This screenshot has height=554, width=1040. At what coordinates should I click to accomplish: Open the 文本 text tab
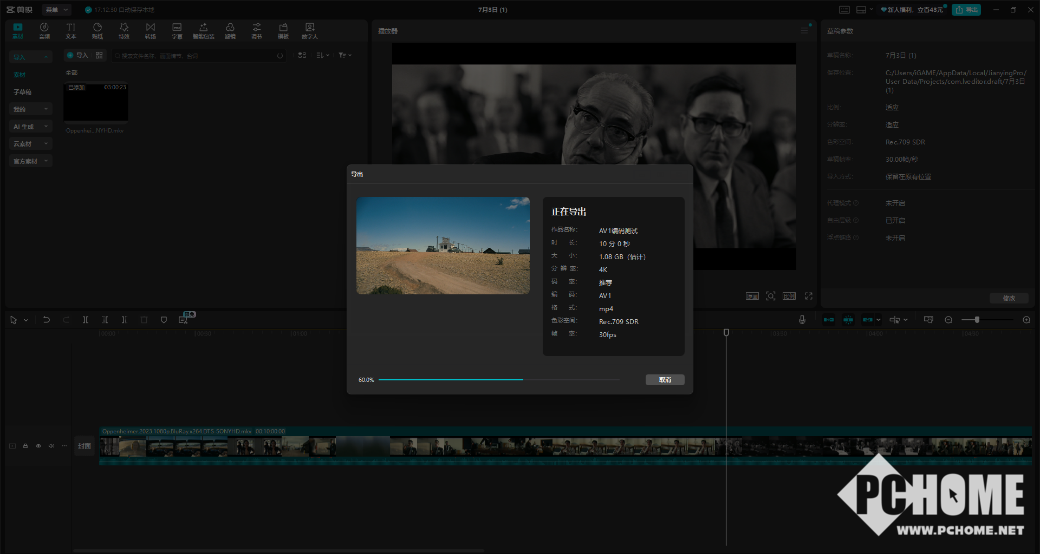point(71,31)
